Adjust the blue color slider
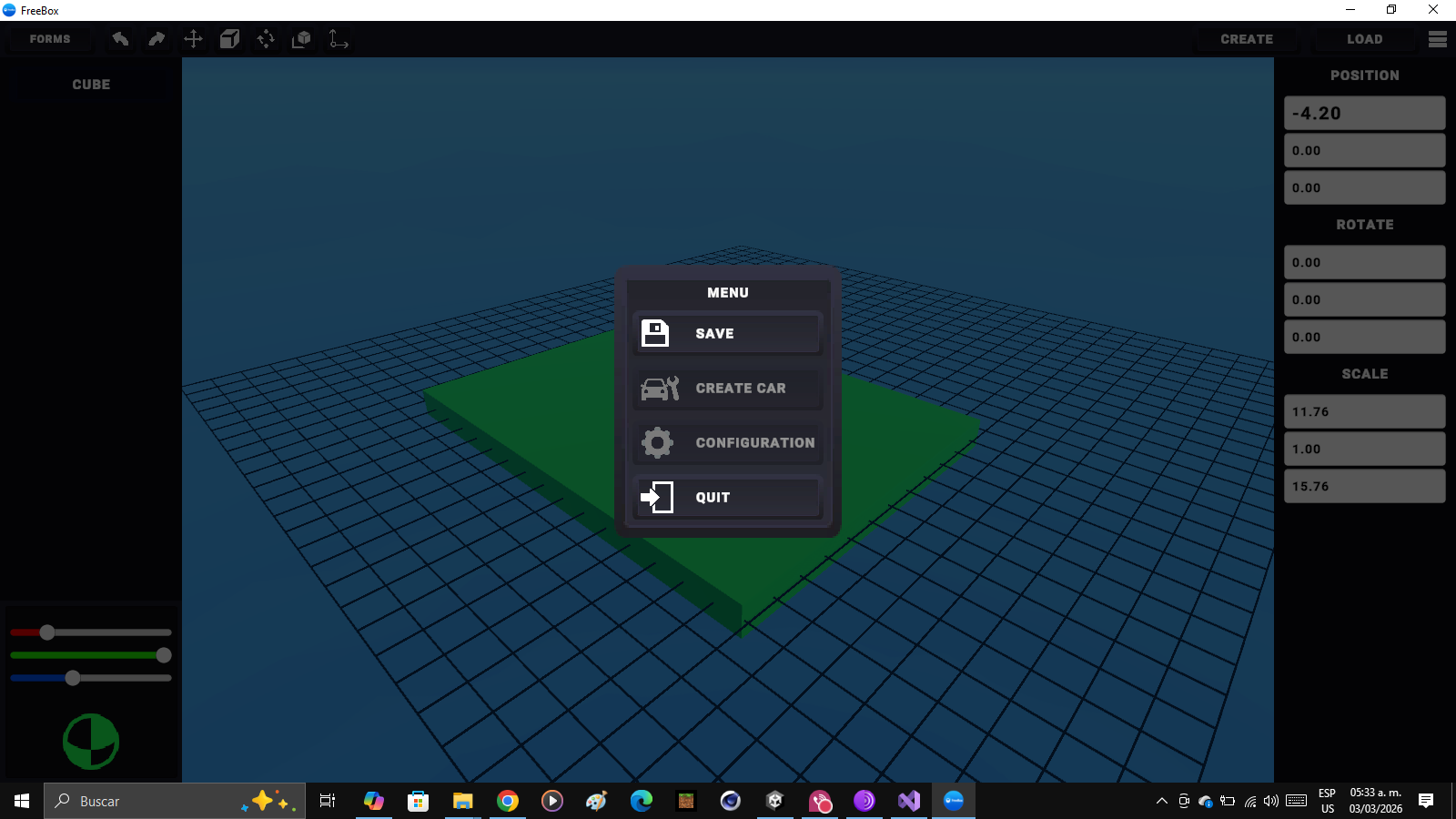Image resolution: width=1456 pixels, height=819 pixels. click(91, 678)
